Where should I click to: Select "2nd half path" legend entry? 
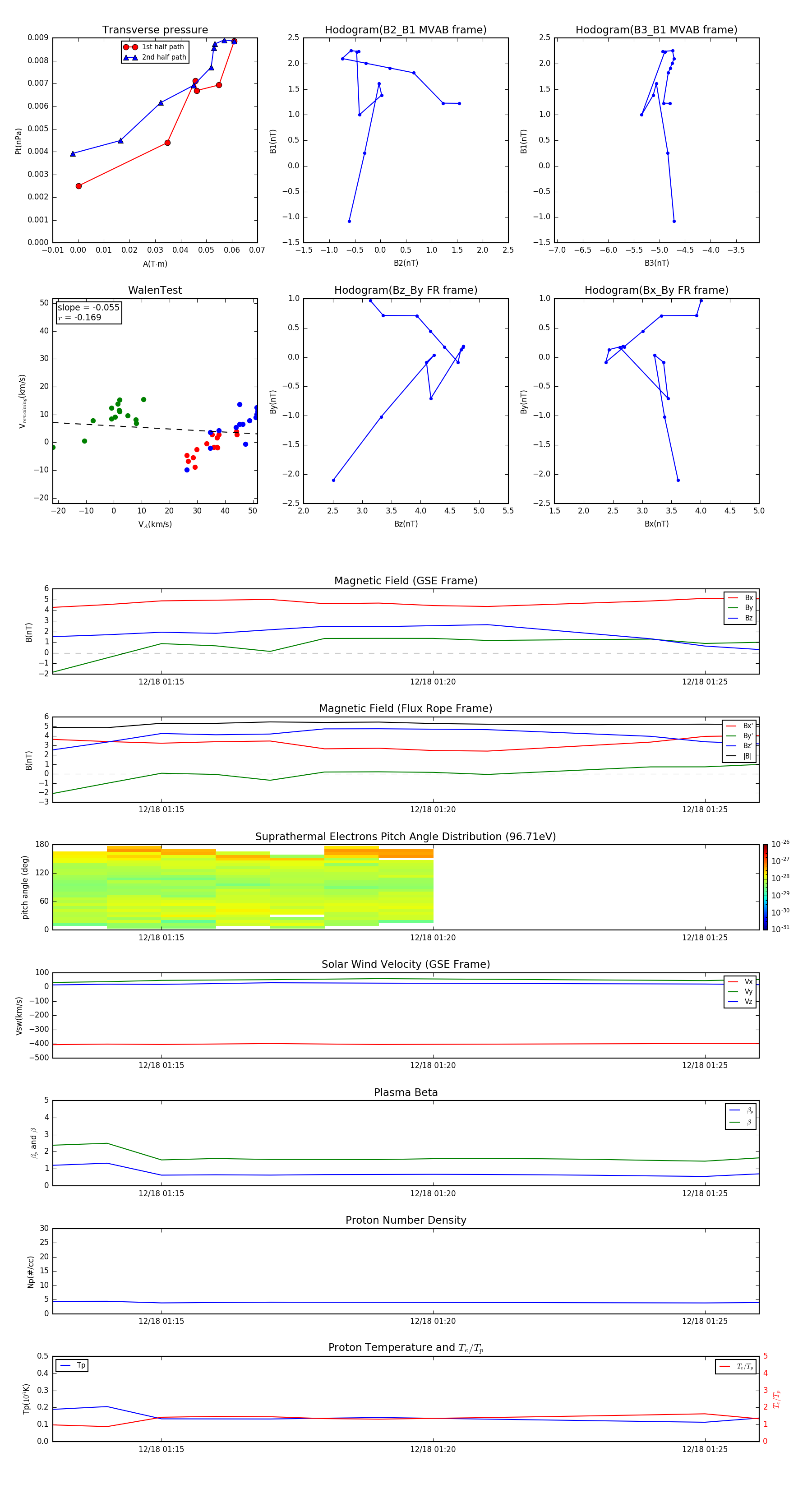pos(155,57)
